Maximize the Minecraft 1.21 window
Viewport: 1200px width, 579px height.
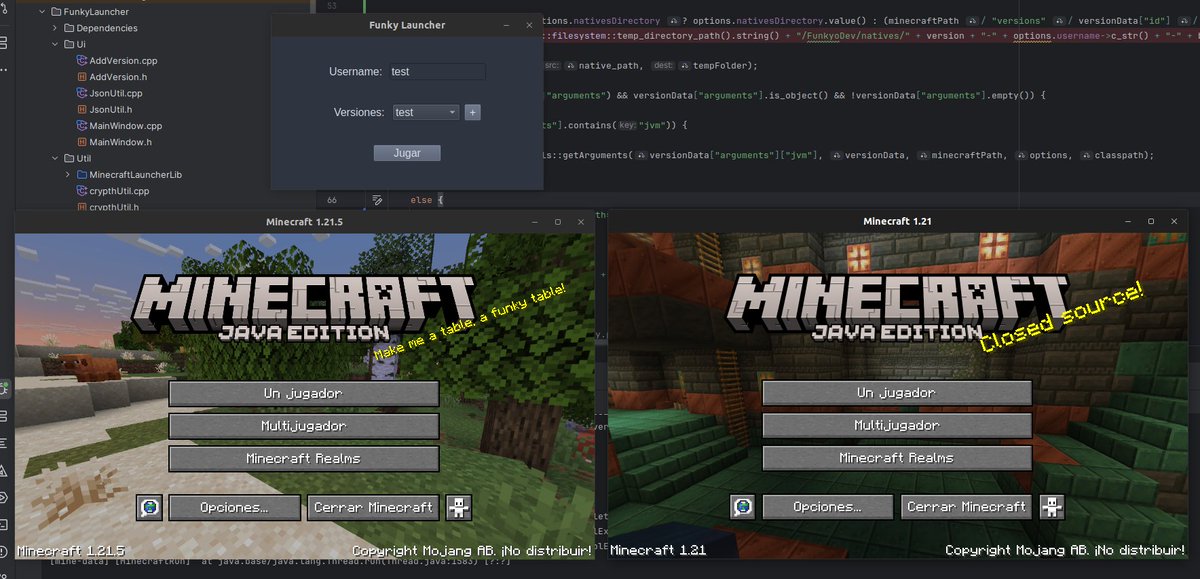1151,221
